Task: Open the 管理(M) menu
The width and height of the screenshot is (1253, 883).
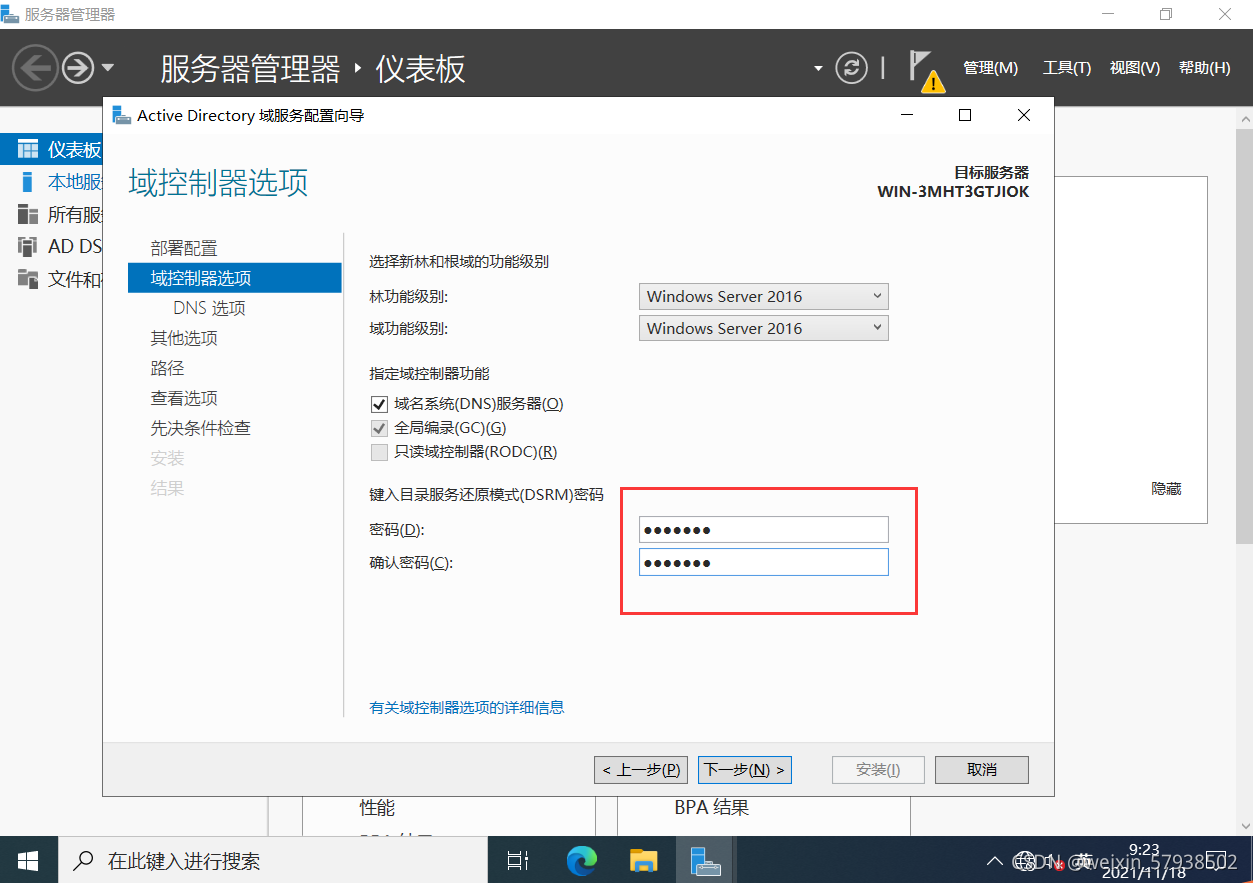Action: [x=990, y=68]
